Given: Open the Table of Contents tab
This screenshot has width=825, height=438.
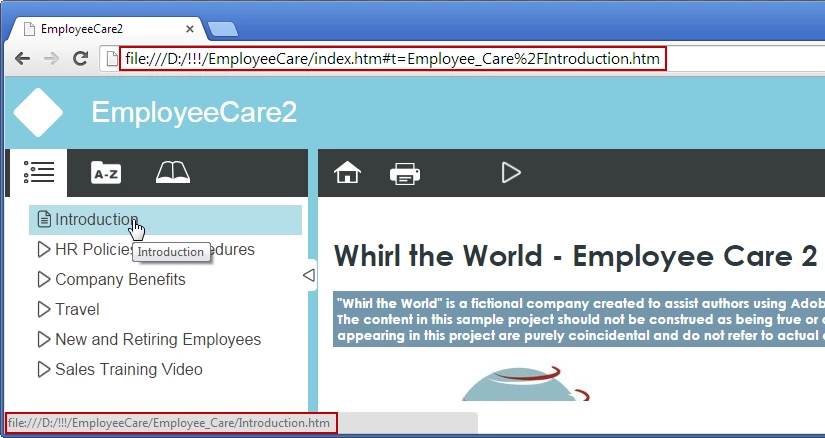Looking at the screenshot, I should [39, 173].
